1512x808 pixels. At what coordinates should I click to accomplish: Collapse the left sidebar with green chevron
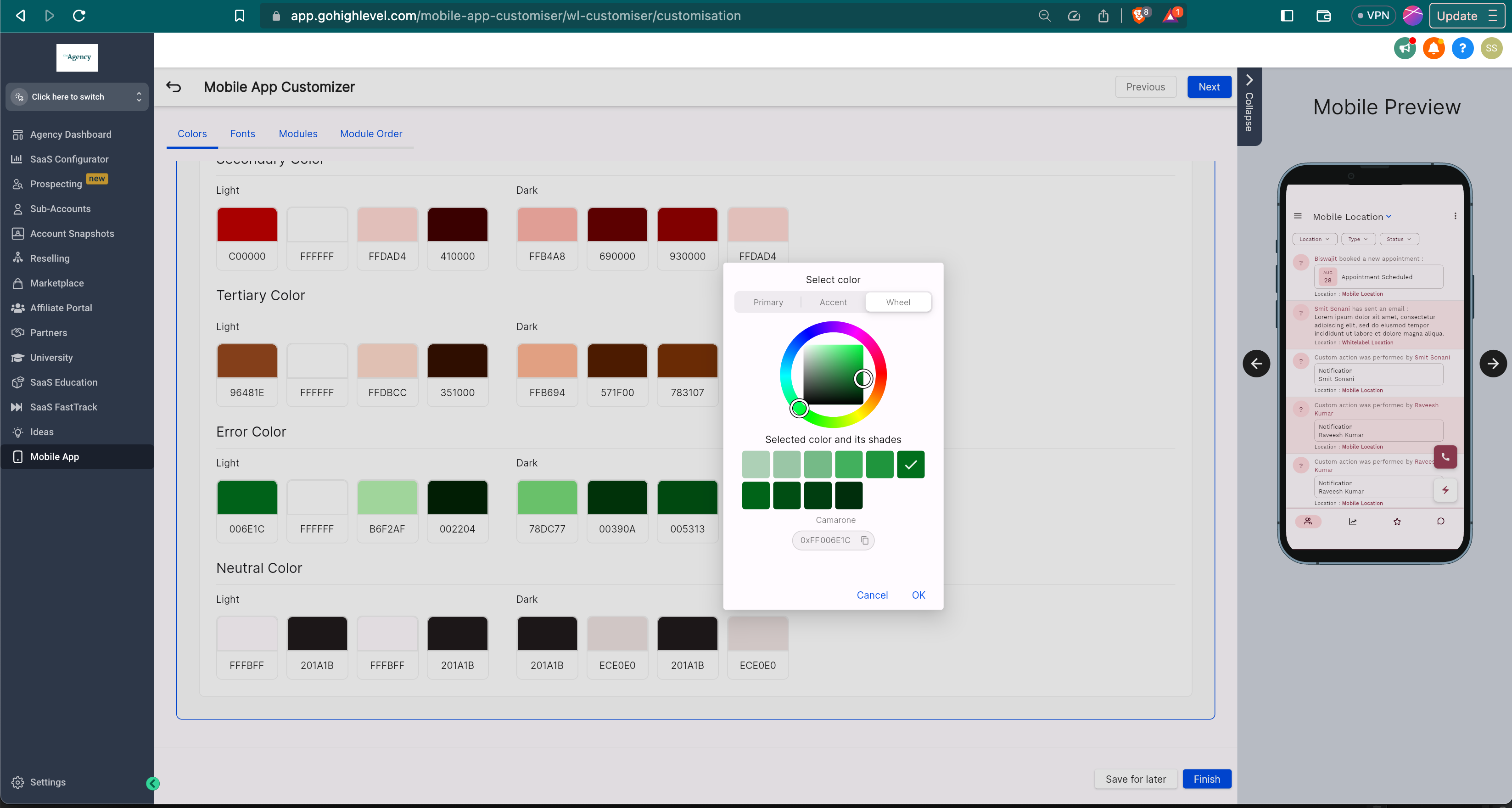pos(152,783)
